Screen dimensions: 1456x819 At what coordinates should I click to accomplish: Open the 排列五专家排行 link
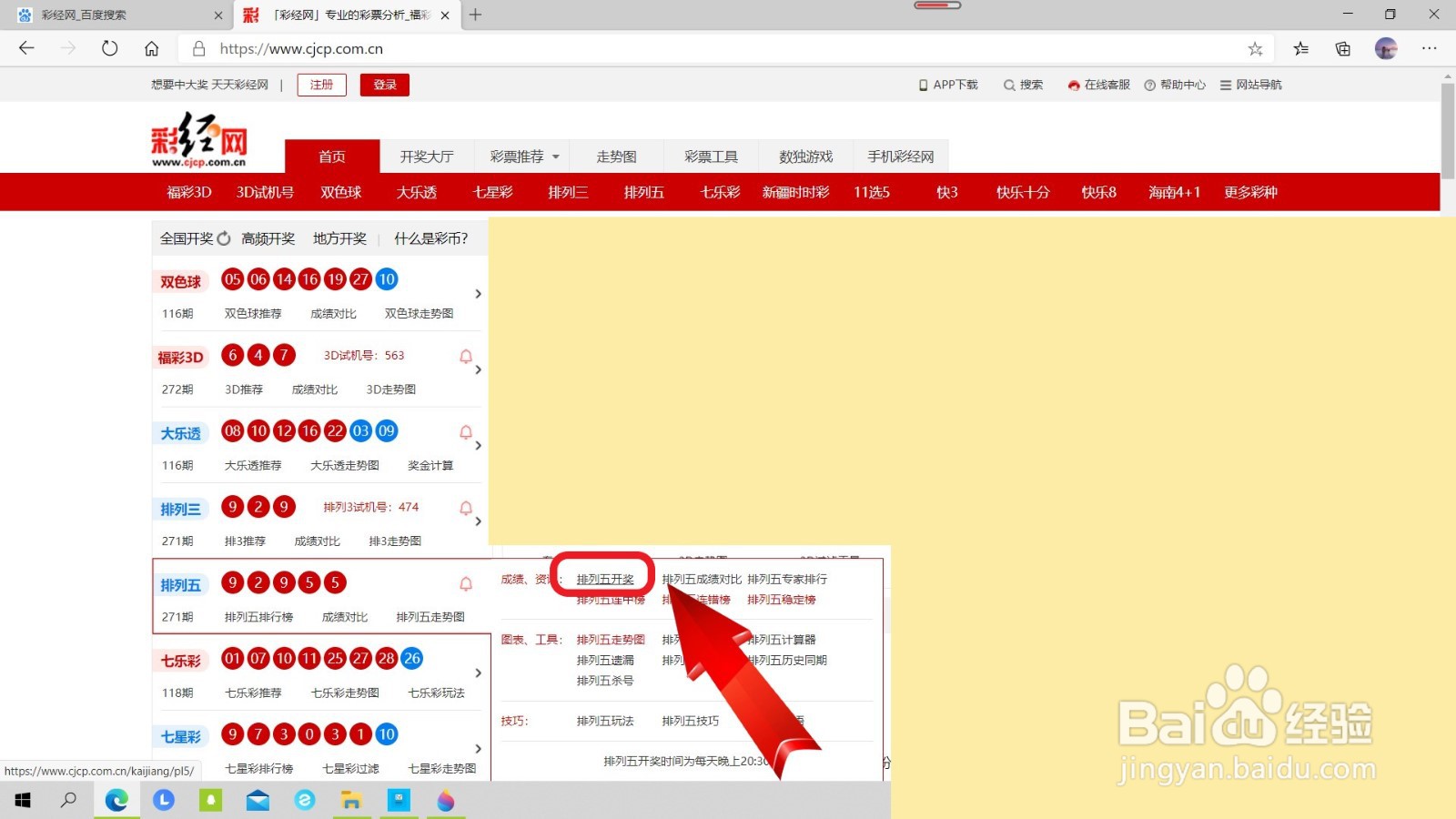[x=787, y=579]
